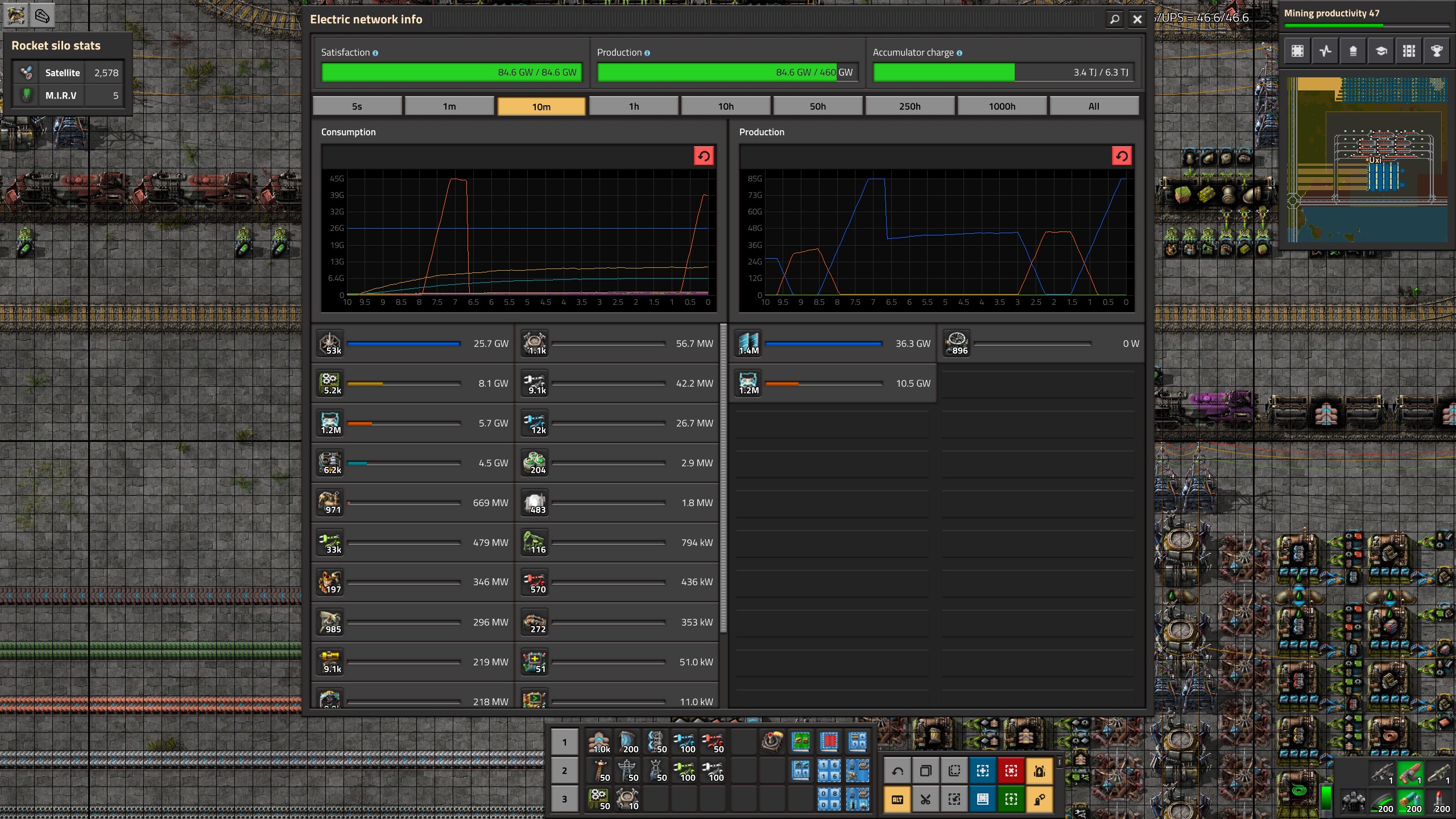This screenshot has height=819, width=1456.
Task: Toggle the ALT mode shortcut button
Action: click(x=897, y=800)
